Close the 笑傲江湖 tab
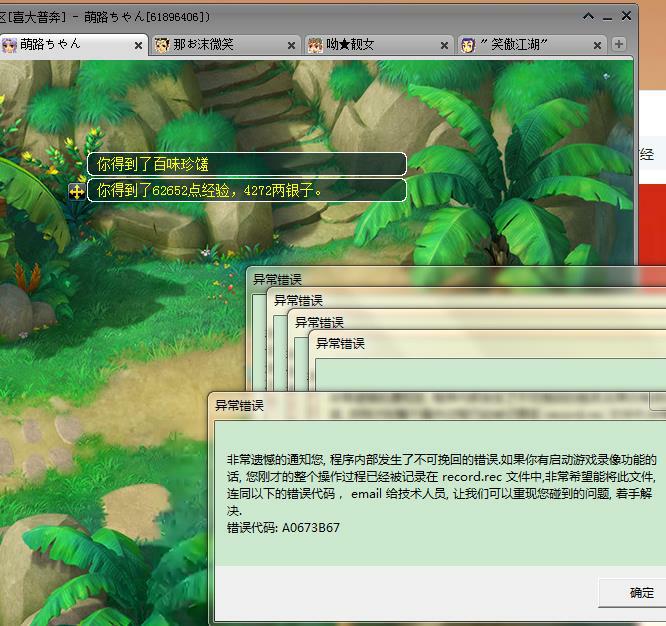 [597, 45]
